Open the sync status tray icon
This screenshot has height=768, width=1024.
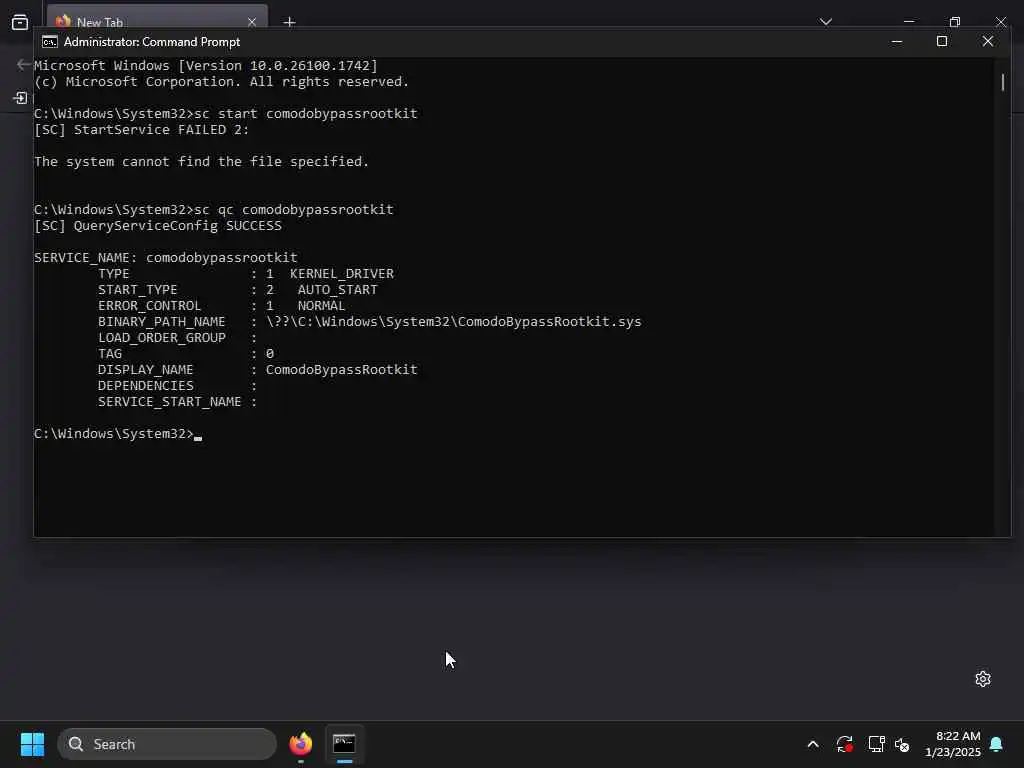coord(844,744)
